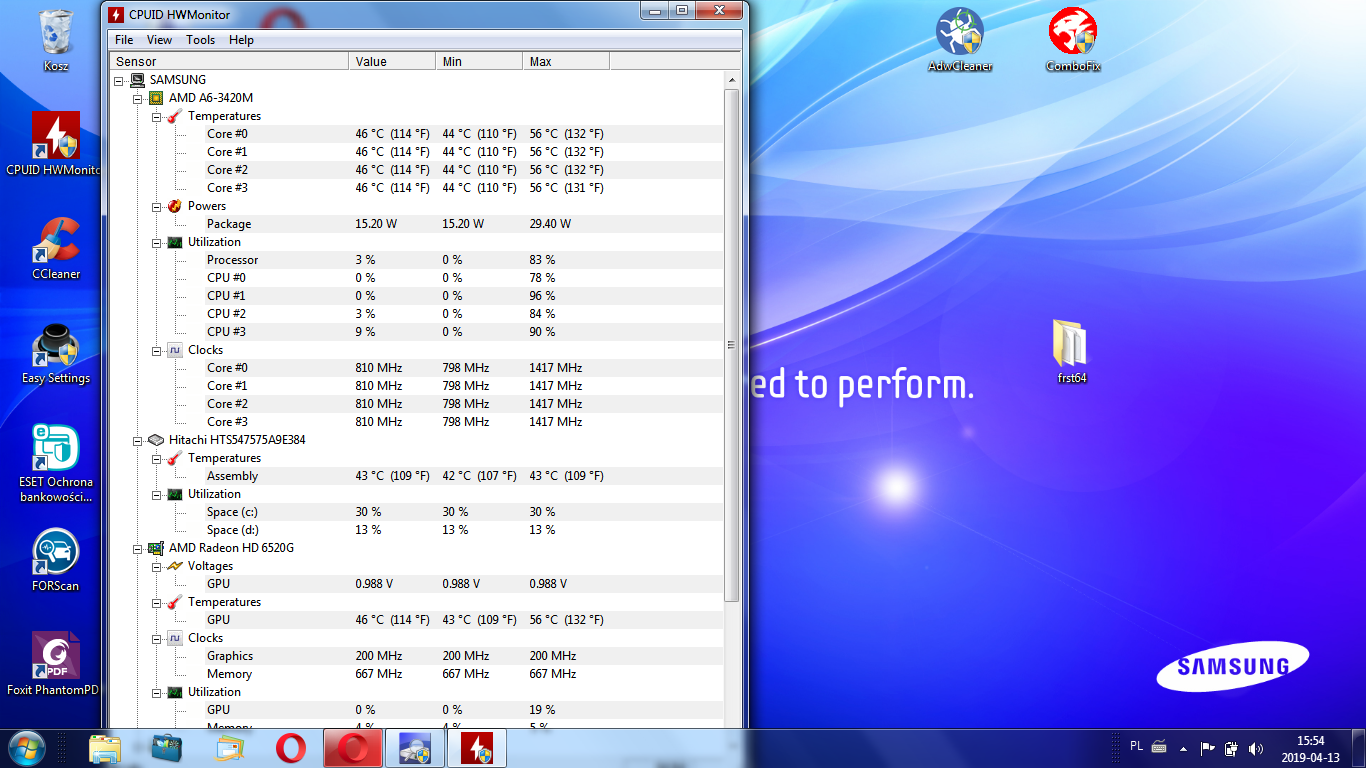The height and width of the screenshot is (768, 1366).
Task: Select the SAMSUNG tree item
Action: tap(178, 80)
